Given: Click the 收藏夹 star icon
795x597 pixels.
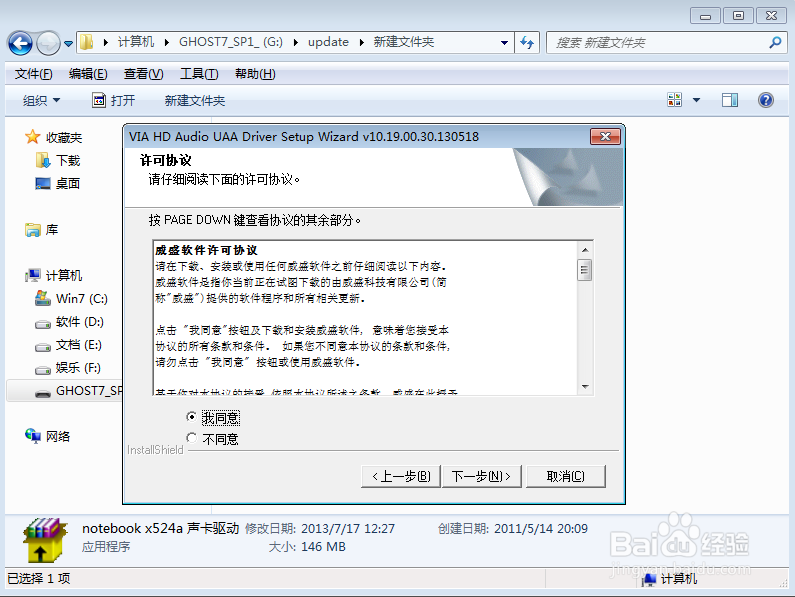Looking at the screenshot, I should 32,137.
